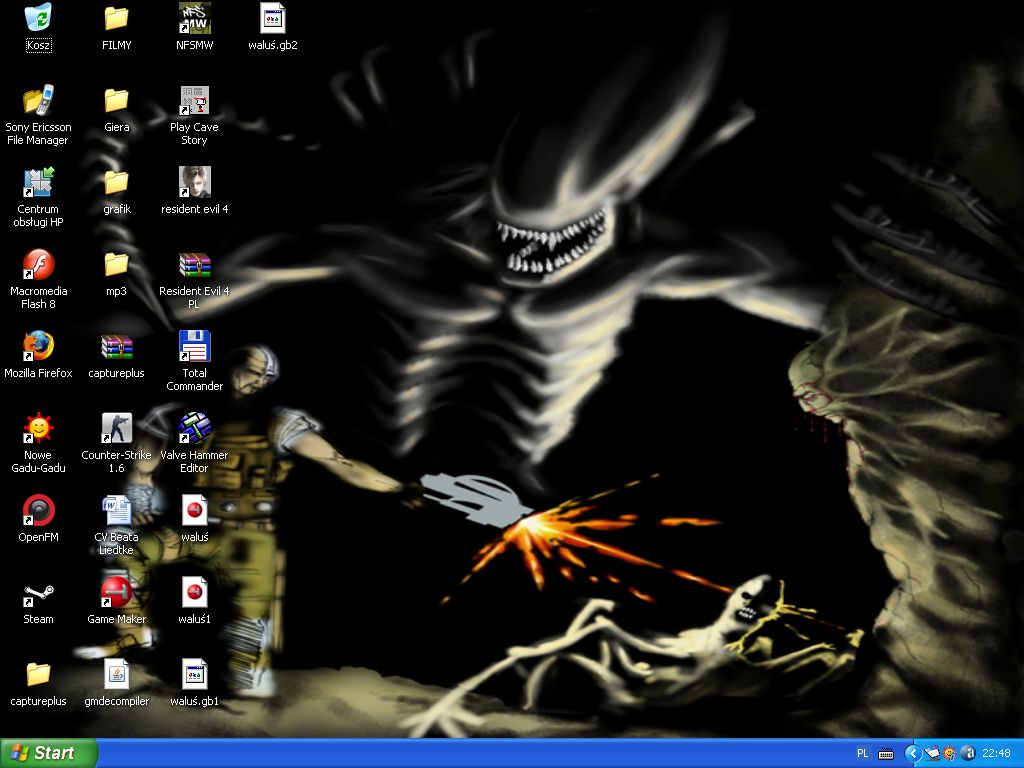Open the Start menu
1024x768 pixels.
click(x=50, y=753)
